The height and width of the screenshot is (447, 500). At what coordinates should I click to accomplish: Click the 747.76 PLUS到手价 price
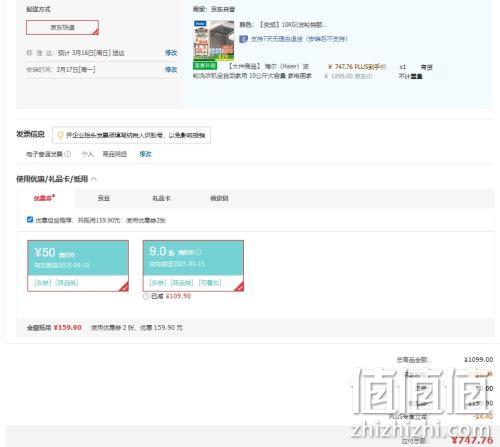(357, 67)
